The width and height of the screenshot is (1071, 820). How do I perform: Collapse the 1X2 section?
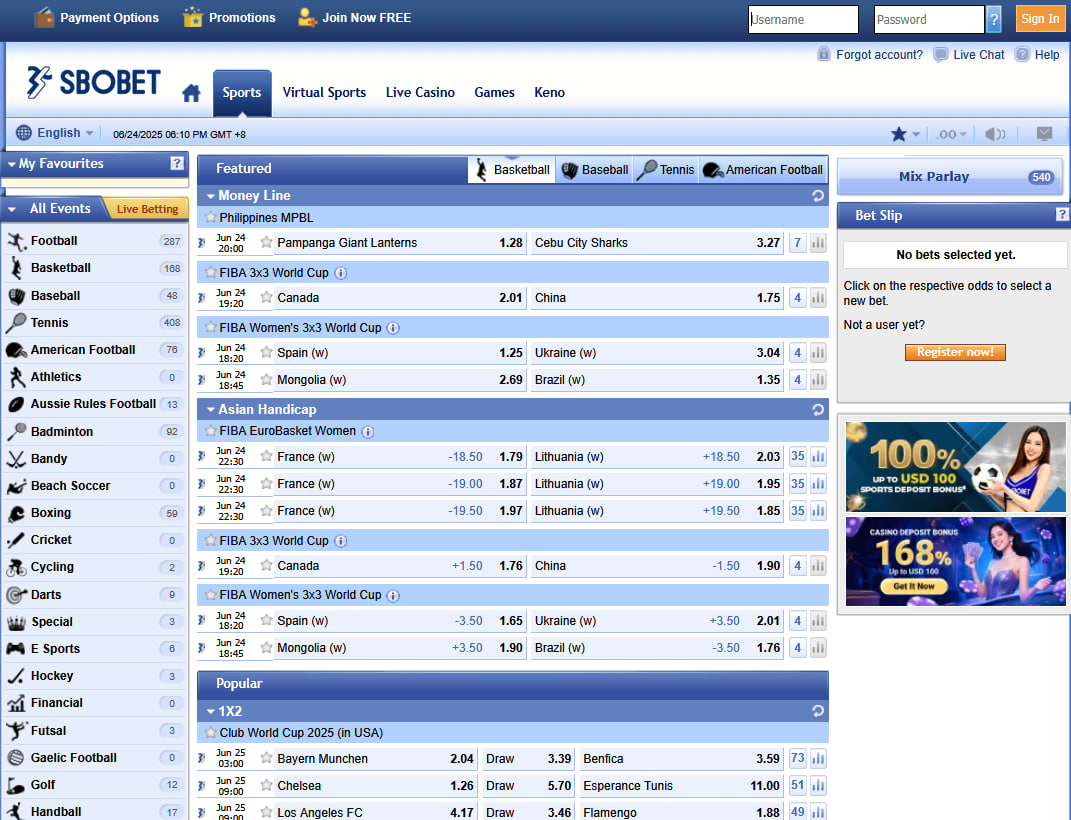[x=210, y=711]
